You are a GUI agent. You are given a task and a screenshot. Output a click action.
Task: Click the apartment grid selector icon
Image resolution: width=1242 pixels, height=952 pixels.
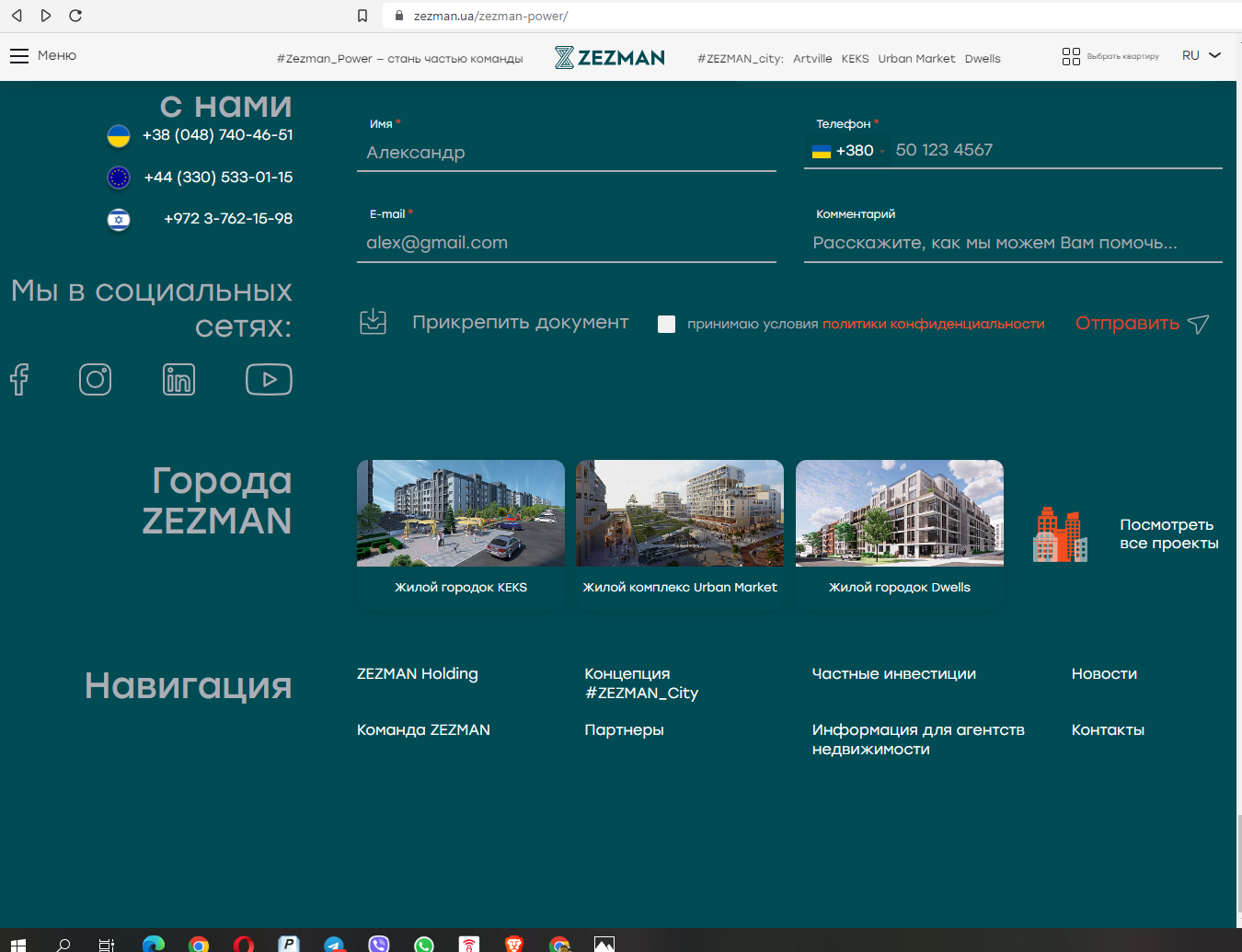pos(1071,57)
